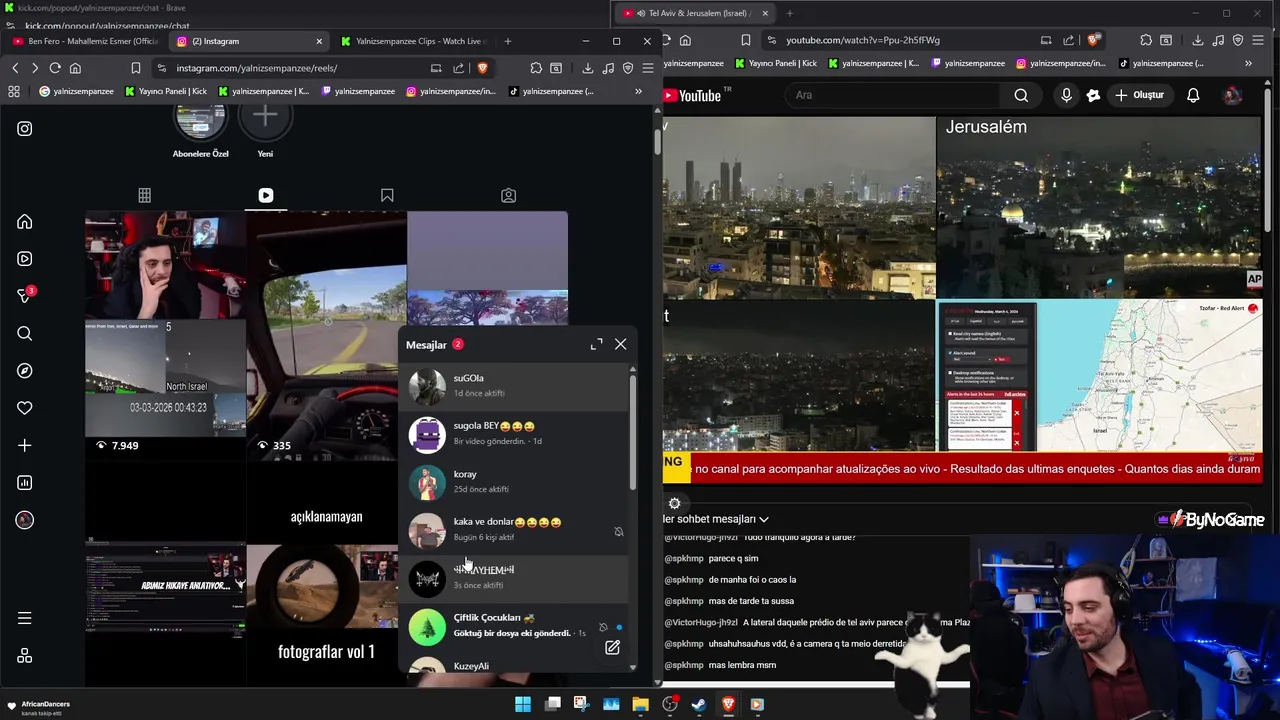Open Brave Shields in Instagram window

[482, 68]
